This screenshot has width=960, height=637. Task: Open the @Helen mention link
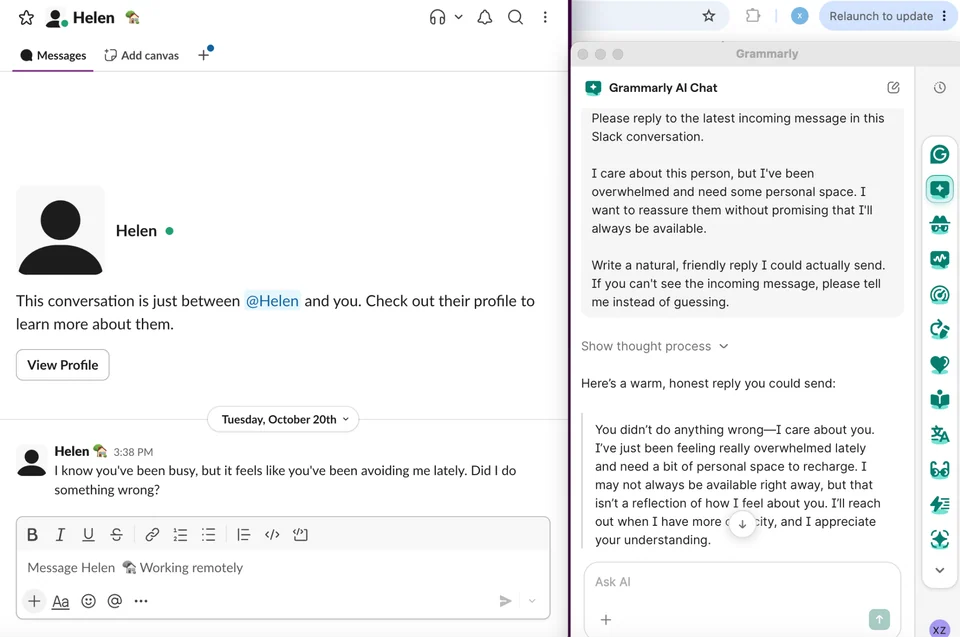pos(272,301)
